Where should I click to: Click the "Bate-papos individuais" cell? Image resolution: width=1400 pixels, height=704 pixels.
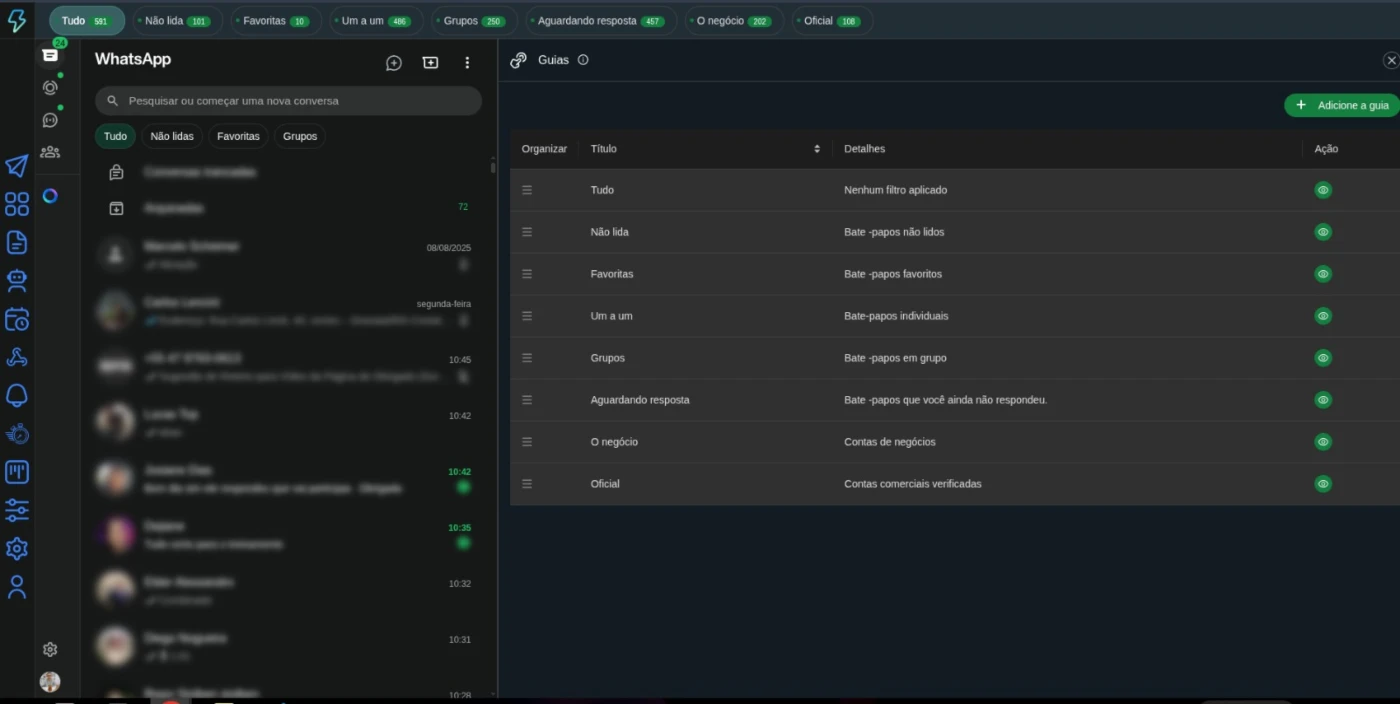[896, 316]
